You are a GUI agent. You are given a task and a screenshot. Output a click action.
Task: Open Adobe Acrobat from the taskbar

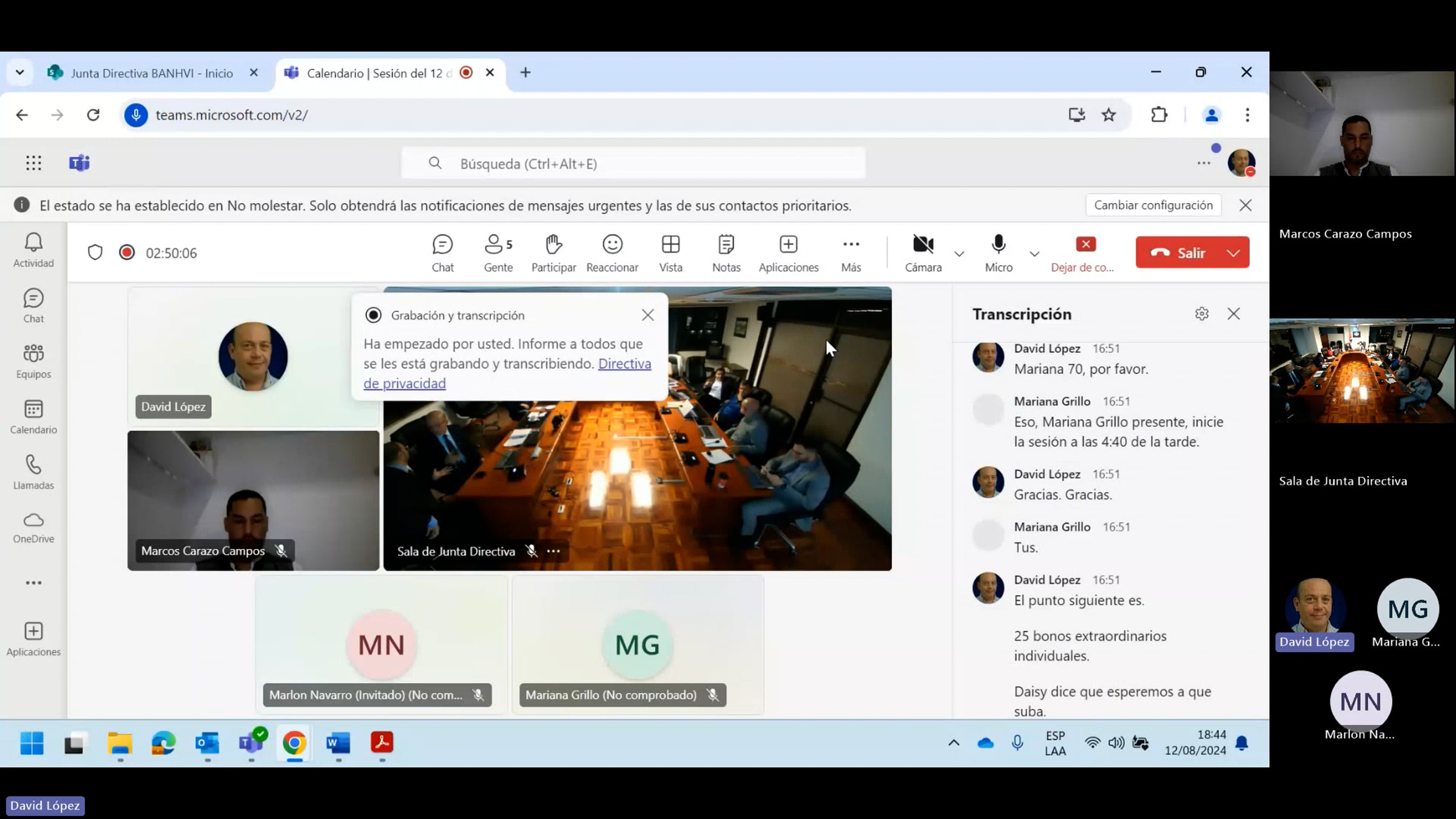point(382,743)
